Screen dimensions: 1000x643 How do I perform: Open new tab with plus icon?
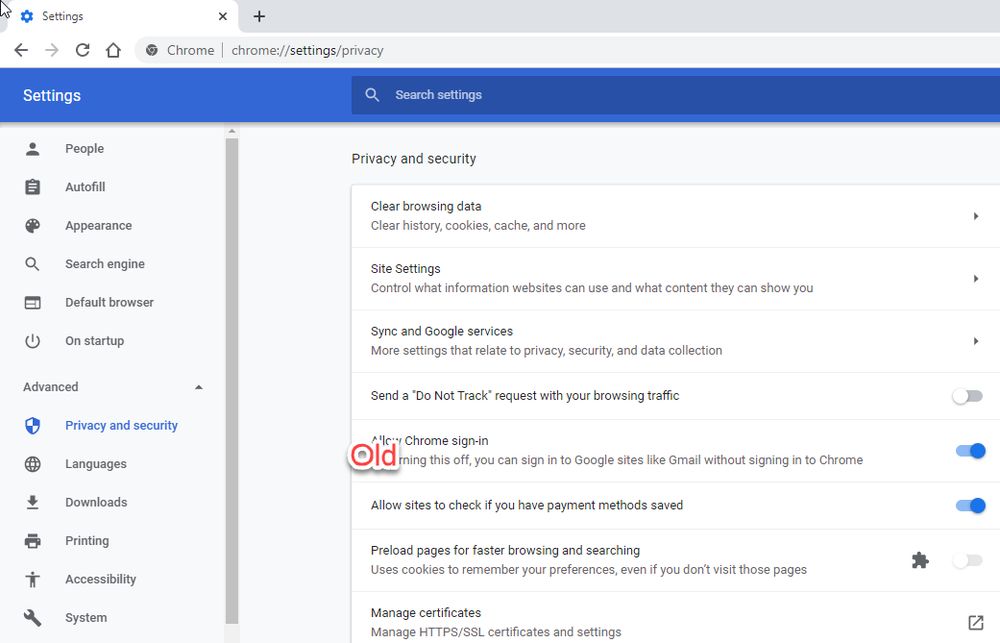[259, 16]
